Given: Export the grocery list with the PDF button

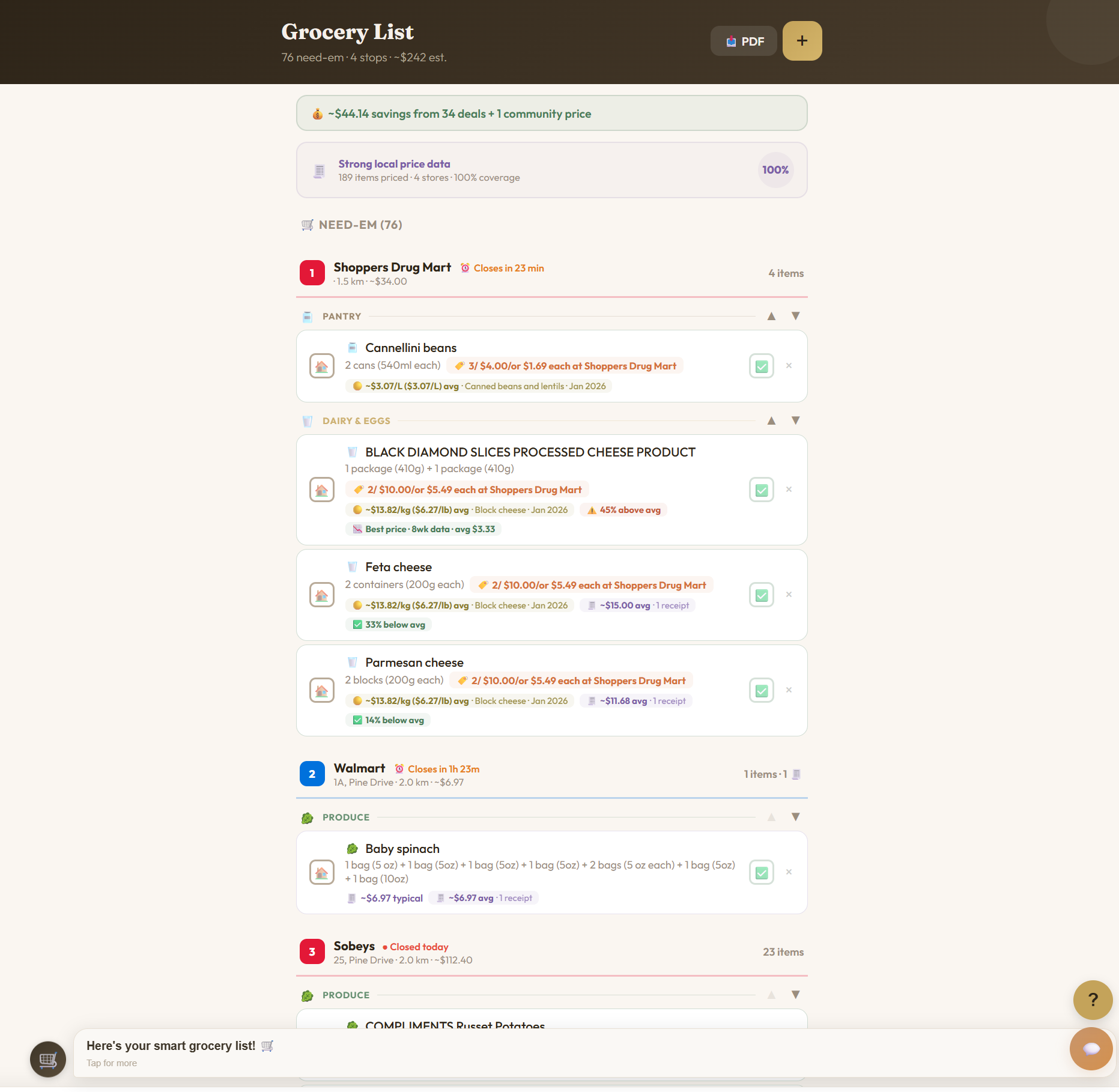Looking at the screenshot, I should point(743,41).
